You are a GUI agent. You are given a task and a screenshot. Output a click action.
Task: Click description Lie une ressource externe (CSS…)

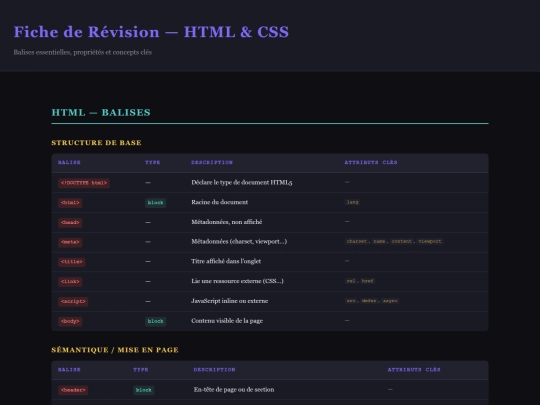tap(237, 281)
